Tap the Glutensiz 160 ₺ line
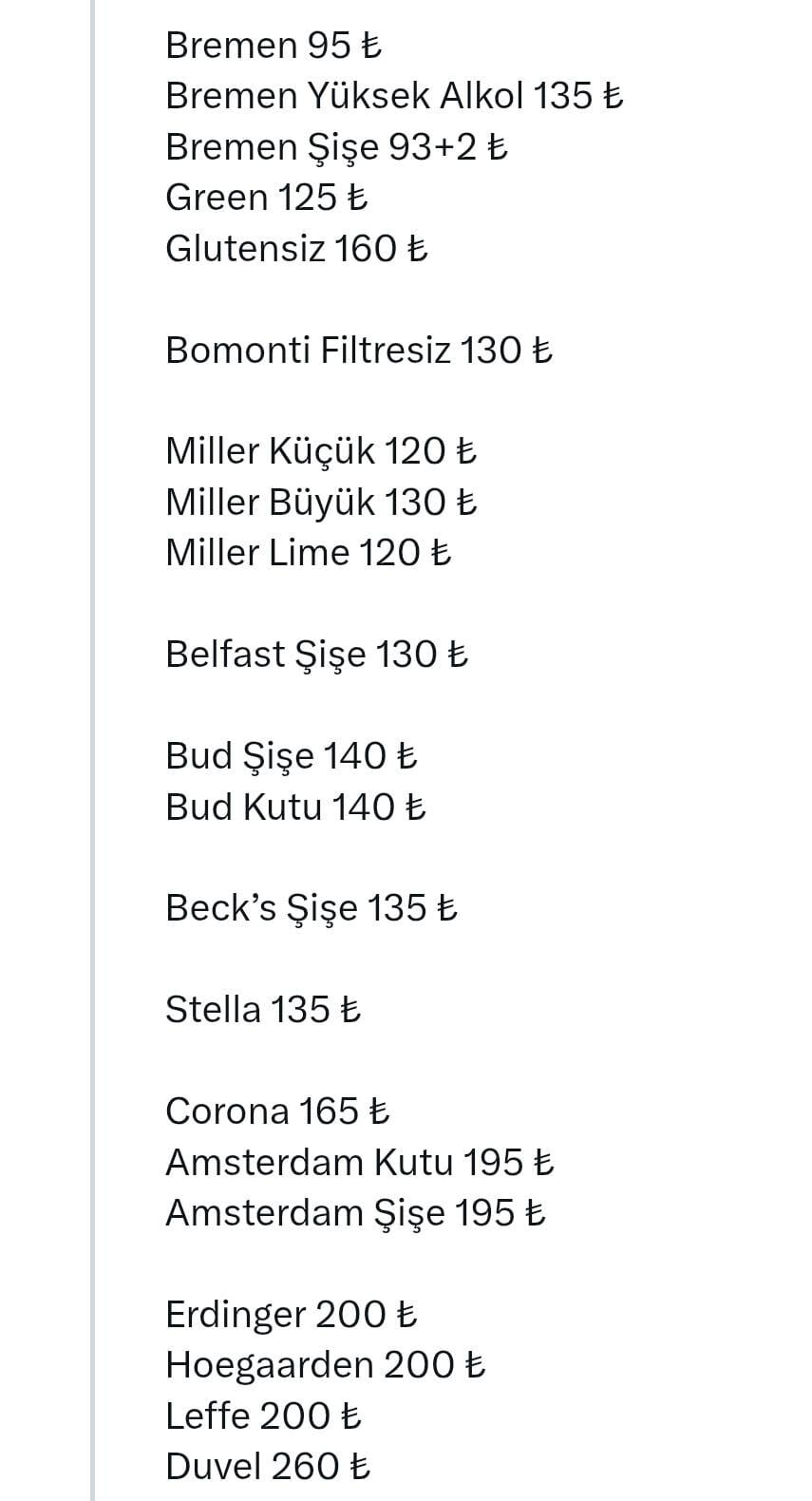The image size is (812, 1501). [x=296, y=249]
